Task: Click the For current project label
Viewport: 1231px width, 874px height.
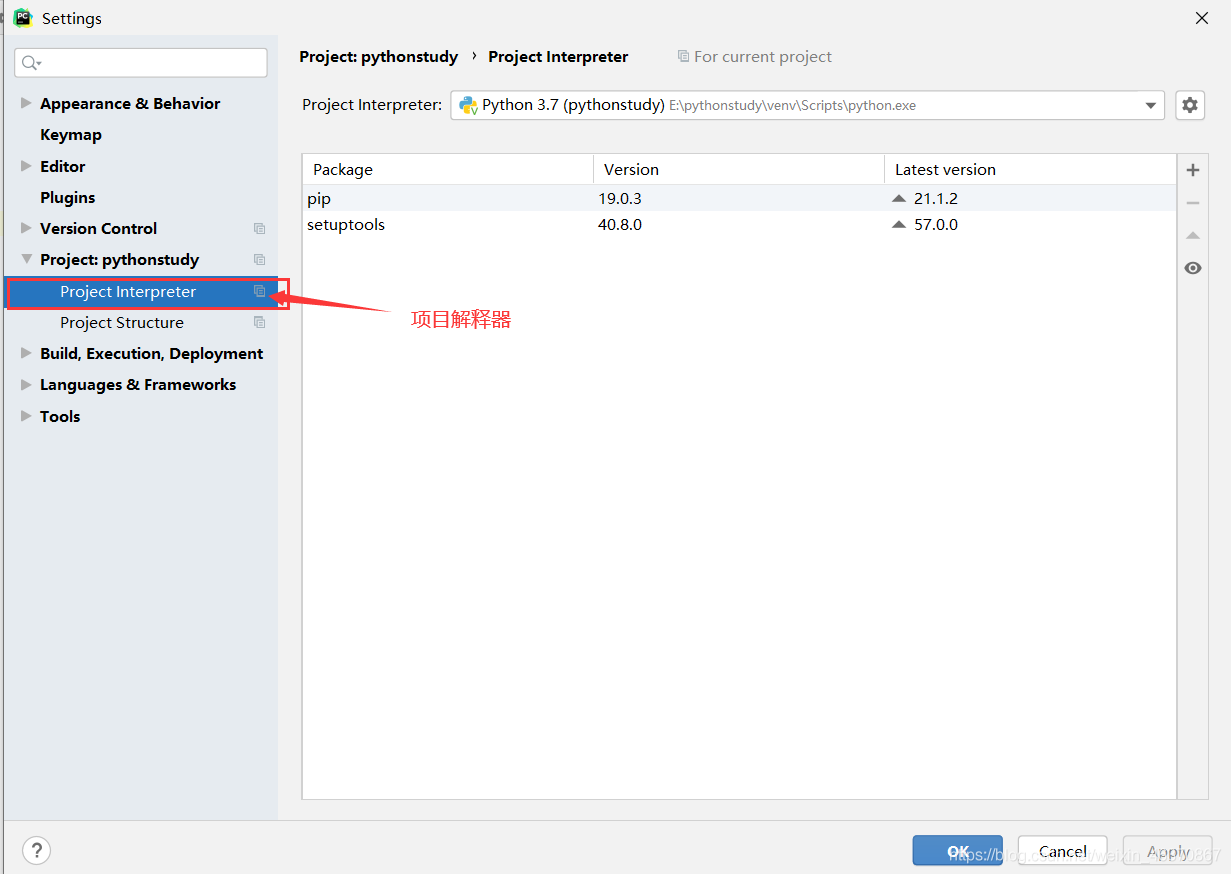Action: pos(763,57)
